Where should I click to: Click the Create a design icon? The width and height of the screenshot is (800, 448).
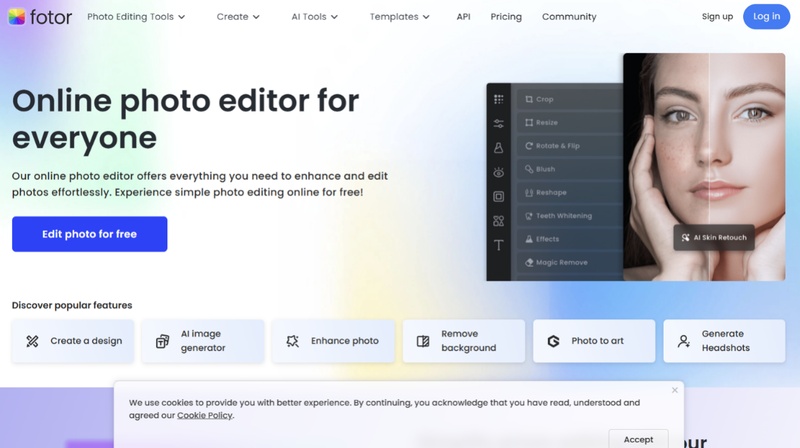32,341
